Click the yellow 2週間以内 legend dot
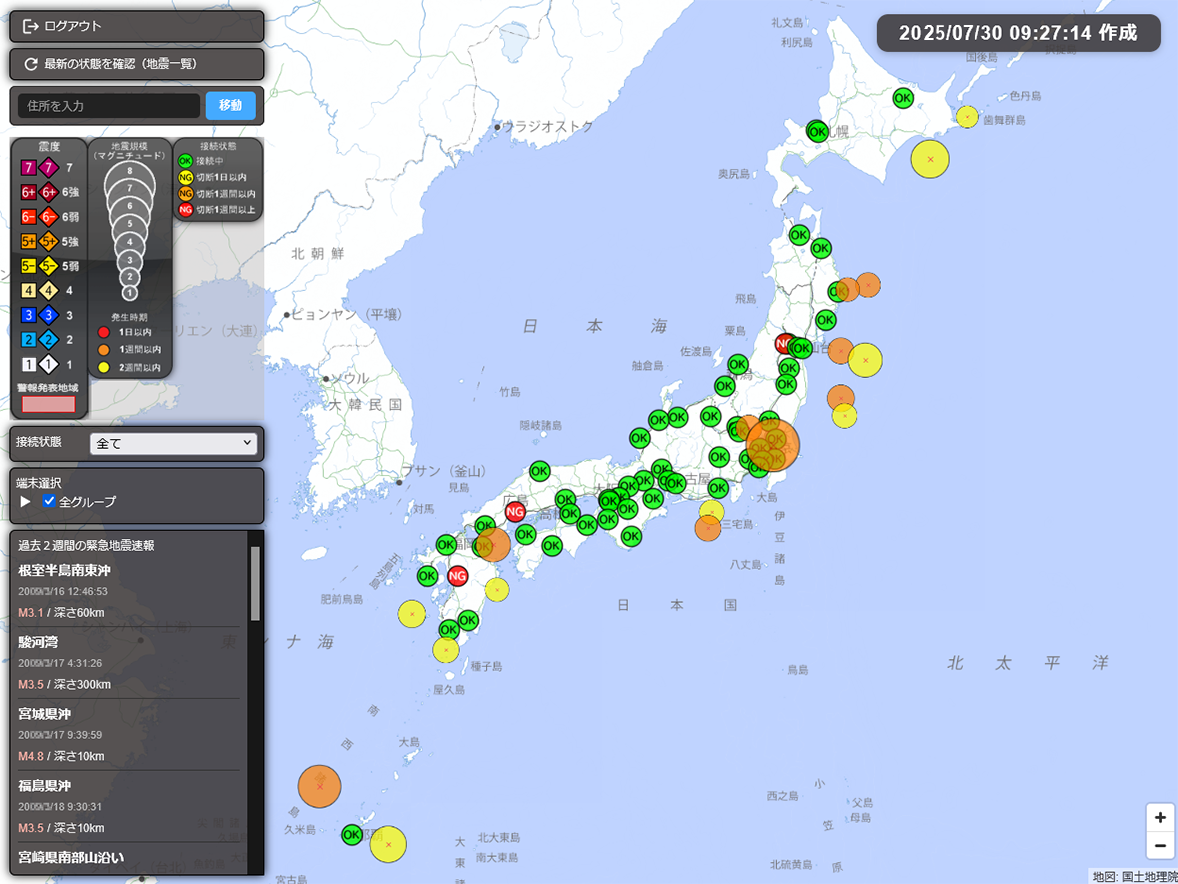Viewport: 1178px width, 884px height. pyautogui.click(x=104, y=367)
